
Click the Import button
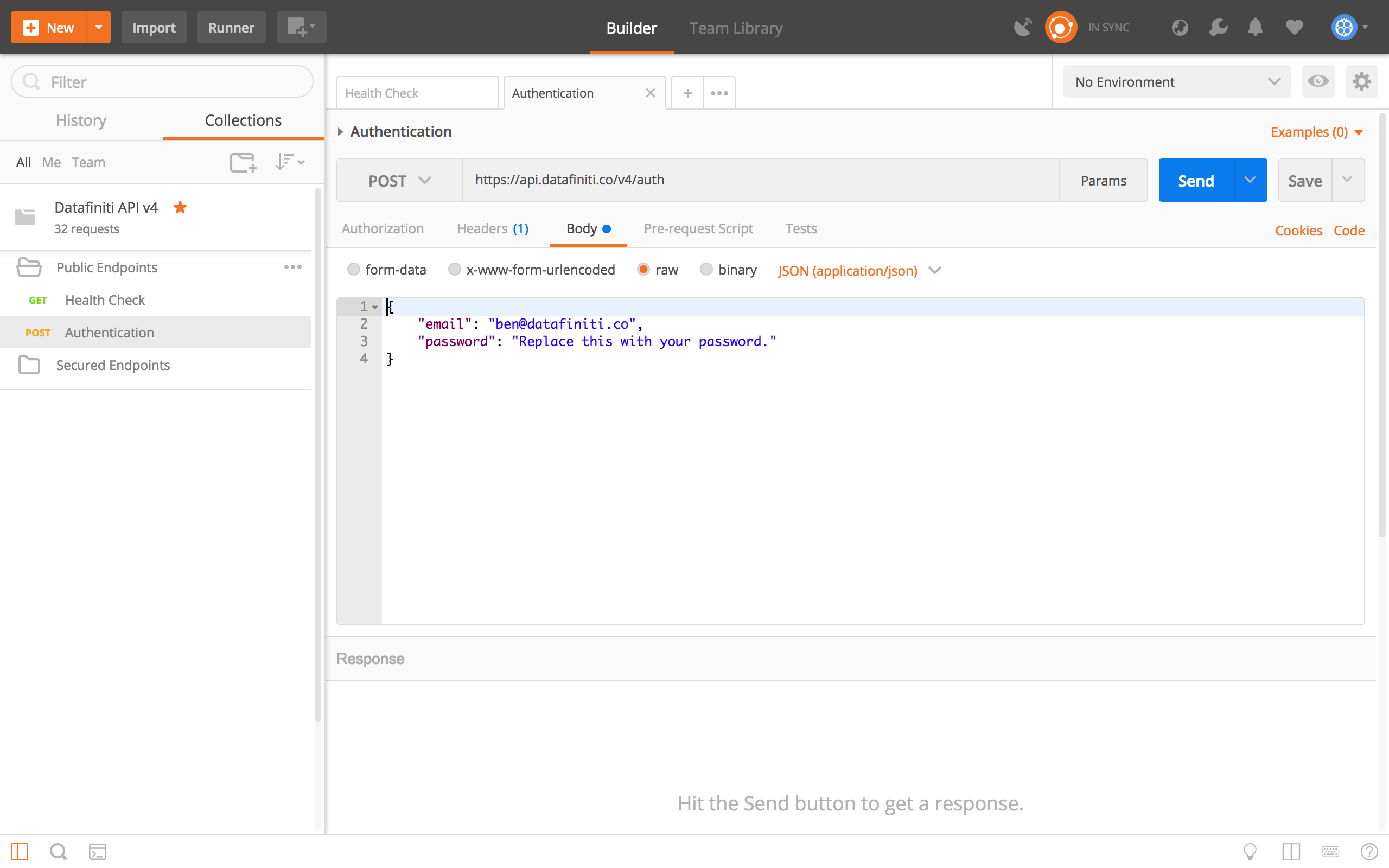[153, 27]
